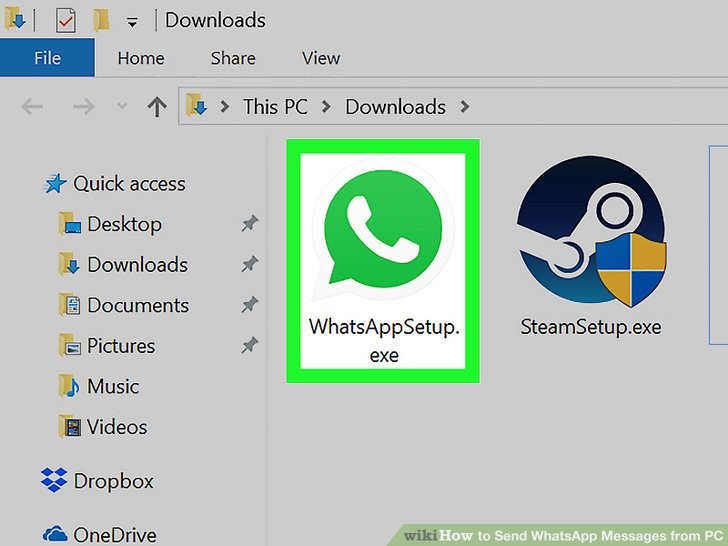Click the New folder quick access icon
Viewport: 728px width, 546px height.
click(x=101, y=20)
